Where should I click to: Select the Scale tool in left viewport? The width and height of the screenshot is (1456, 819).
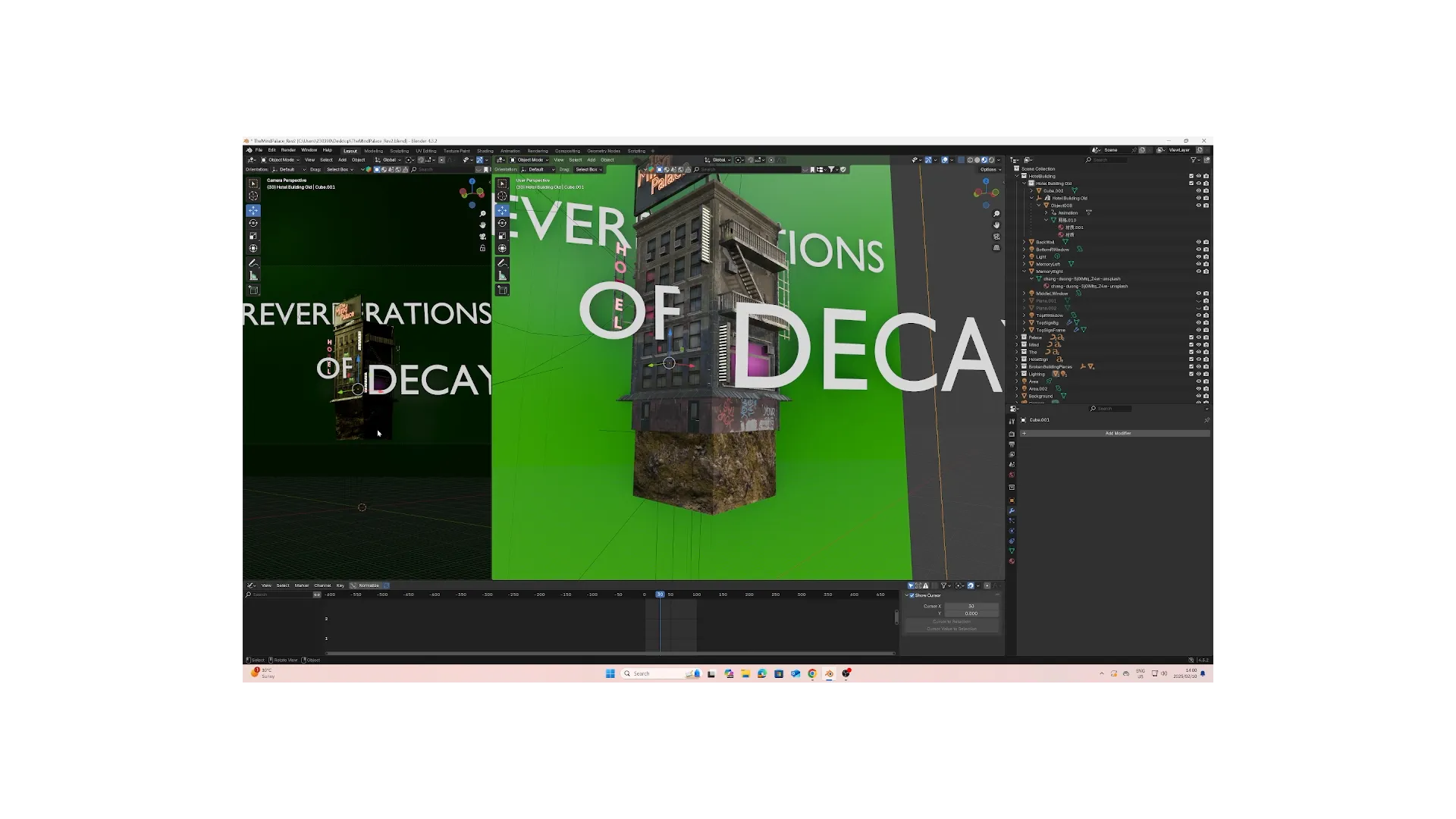[253, 236]
